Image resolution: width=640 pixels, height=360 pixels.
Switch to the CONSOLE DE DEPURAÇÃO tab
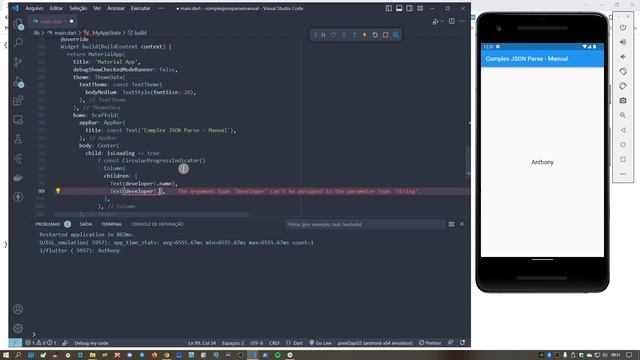click(x=157, y=224)
